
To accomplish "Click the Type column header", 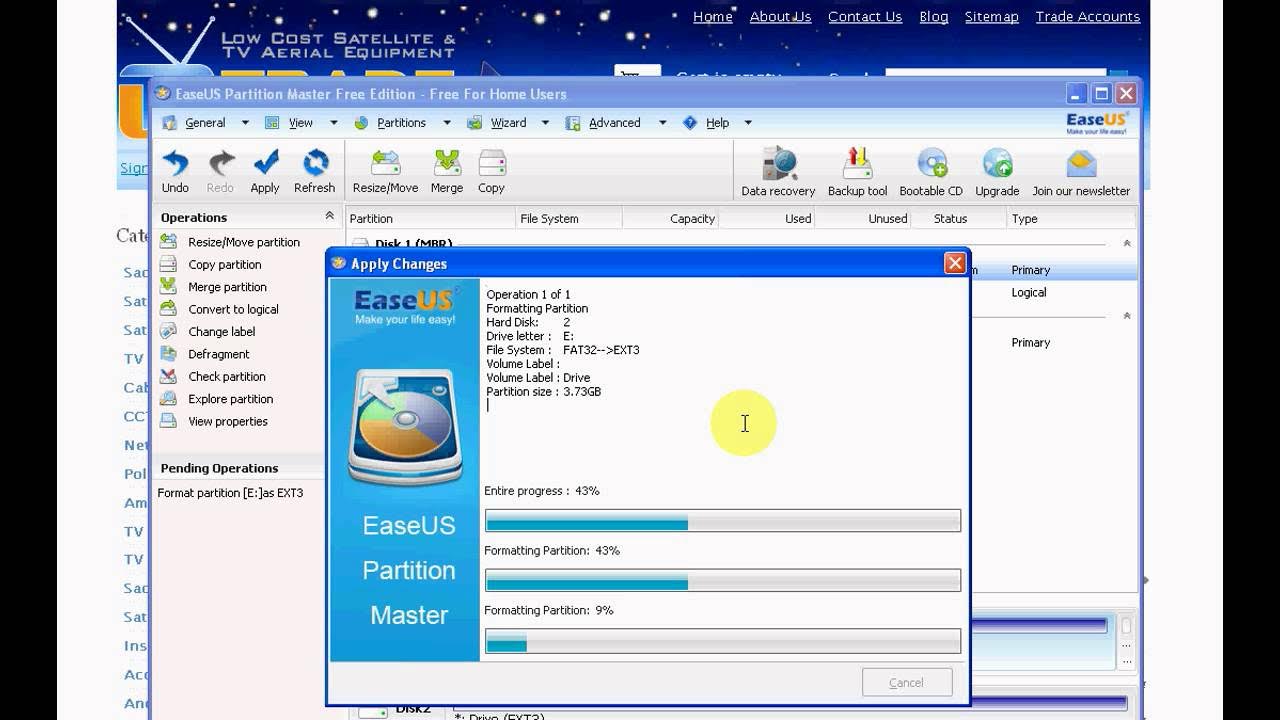I will click(x=1071, y=218).
